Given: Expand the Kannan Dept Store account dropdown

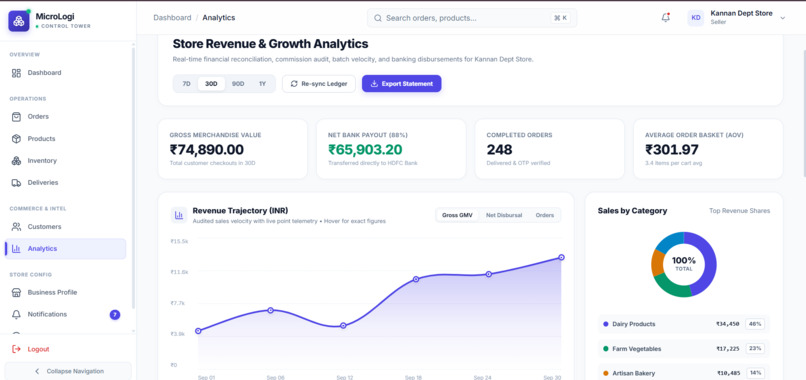Looking at the screenshot, I should (783, 18).
